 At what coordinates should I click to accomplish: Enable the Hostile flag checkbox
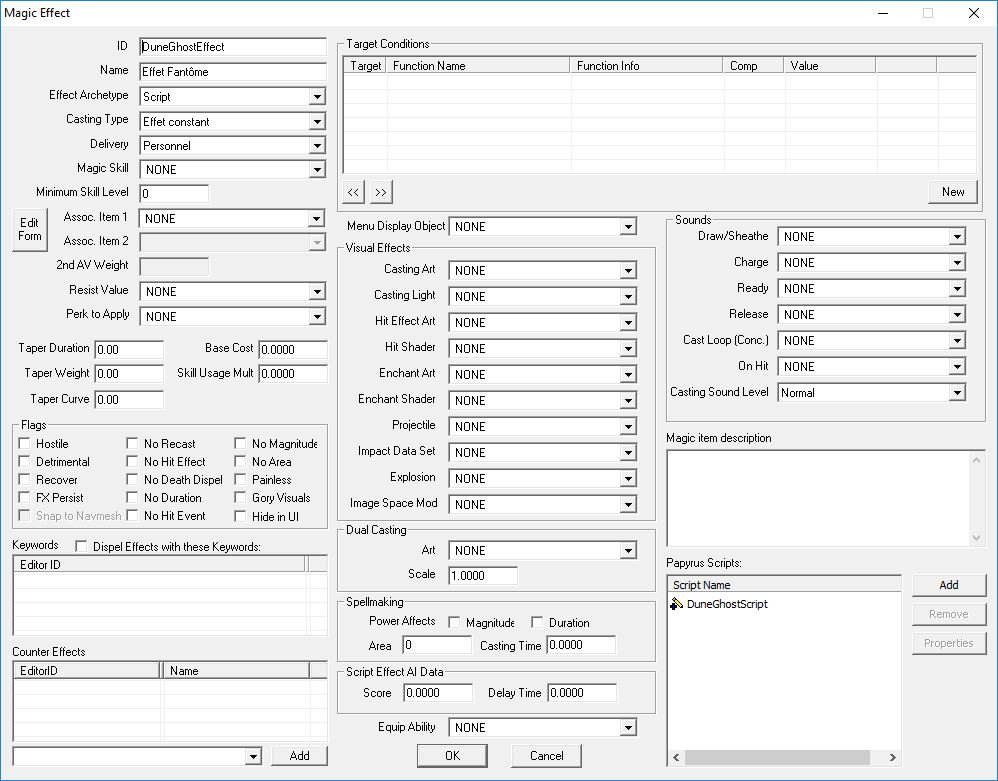point(25,444)
